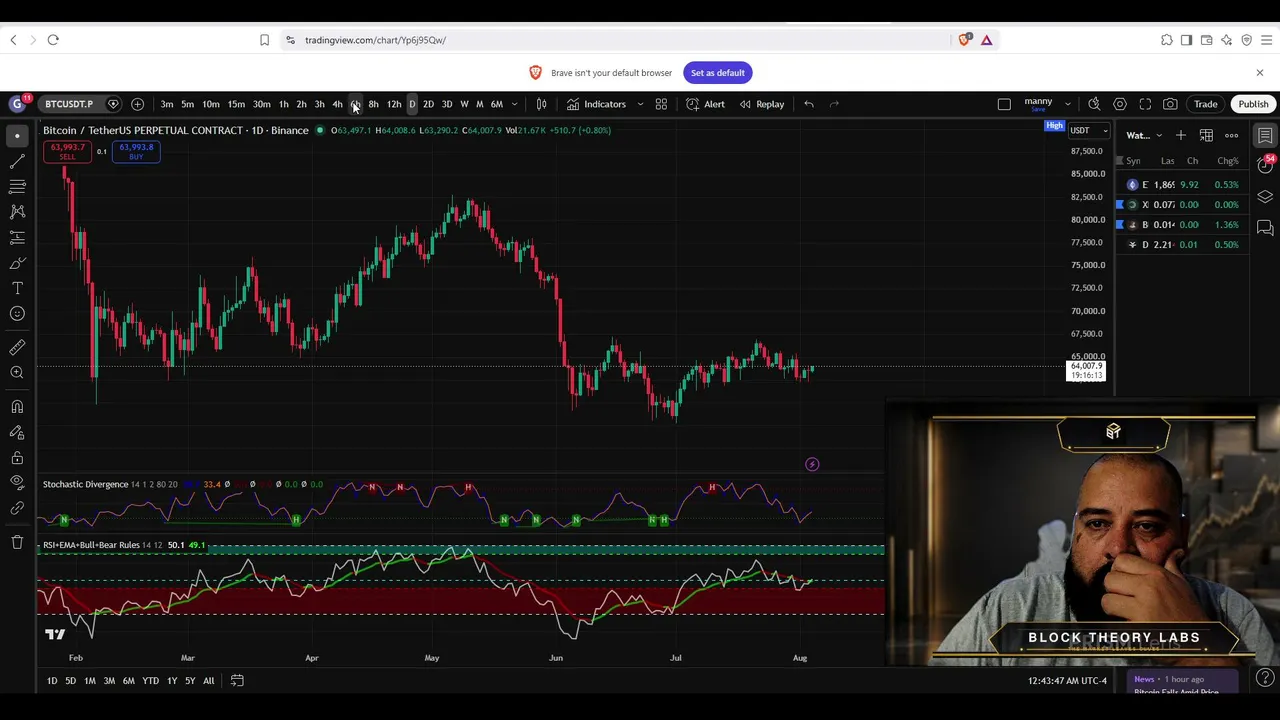
Task: Open the alerts panel with 54 badge
Action: tap(1266, 164)
